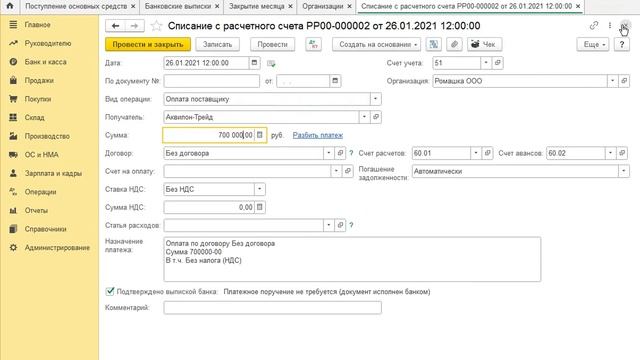640x360 pixels.
Task: Open related documents structure icon
Action: 433,44
